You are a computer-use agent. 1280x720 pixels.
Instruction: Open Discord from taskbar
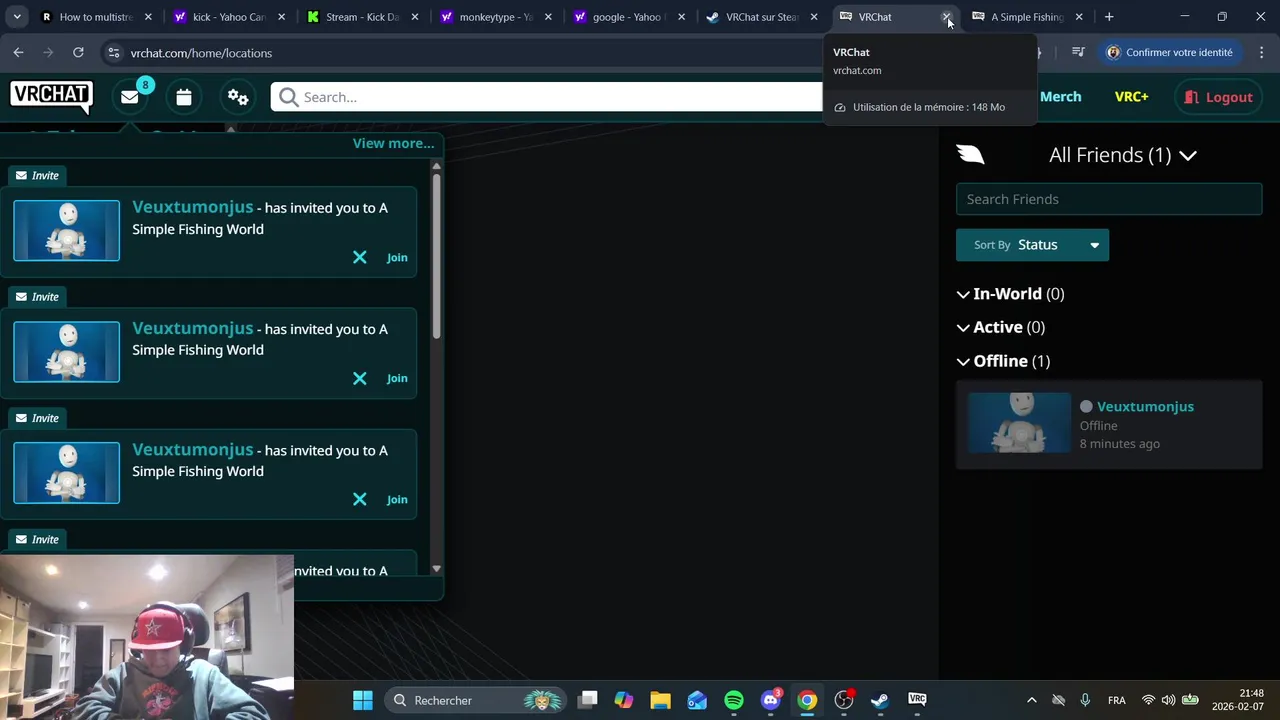[771, 700]
